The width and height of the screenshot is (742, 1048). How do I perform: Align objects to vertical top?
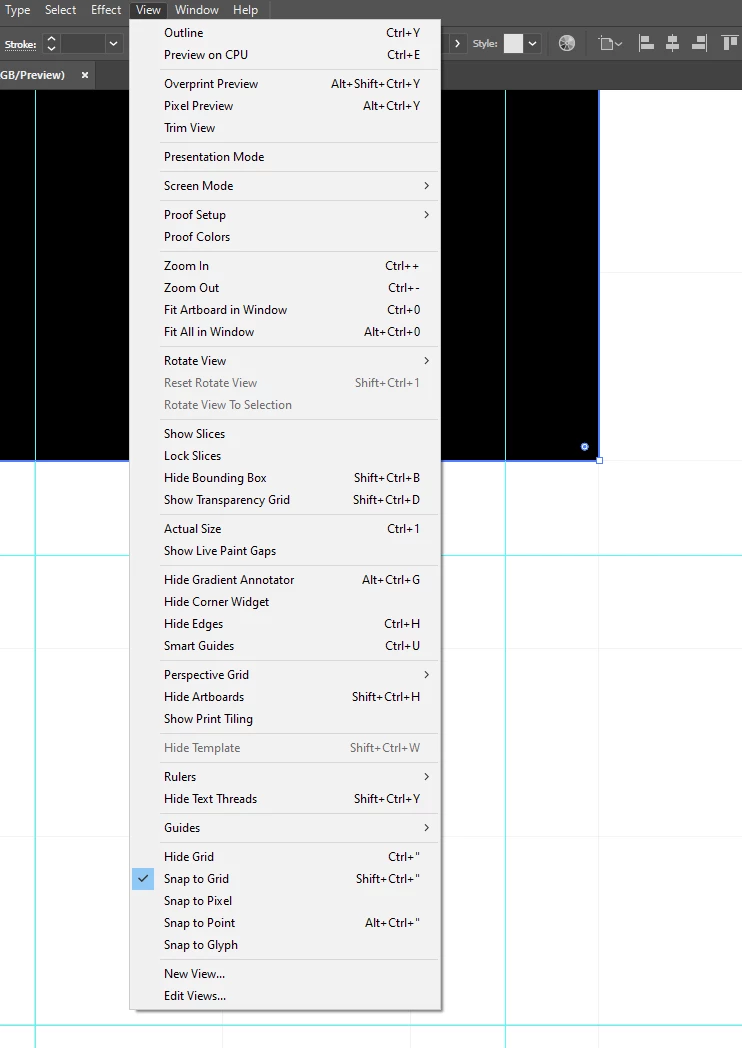(x=729, y=43)
